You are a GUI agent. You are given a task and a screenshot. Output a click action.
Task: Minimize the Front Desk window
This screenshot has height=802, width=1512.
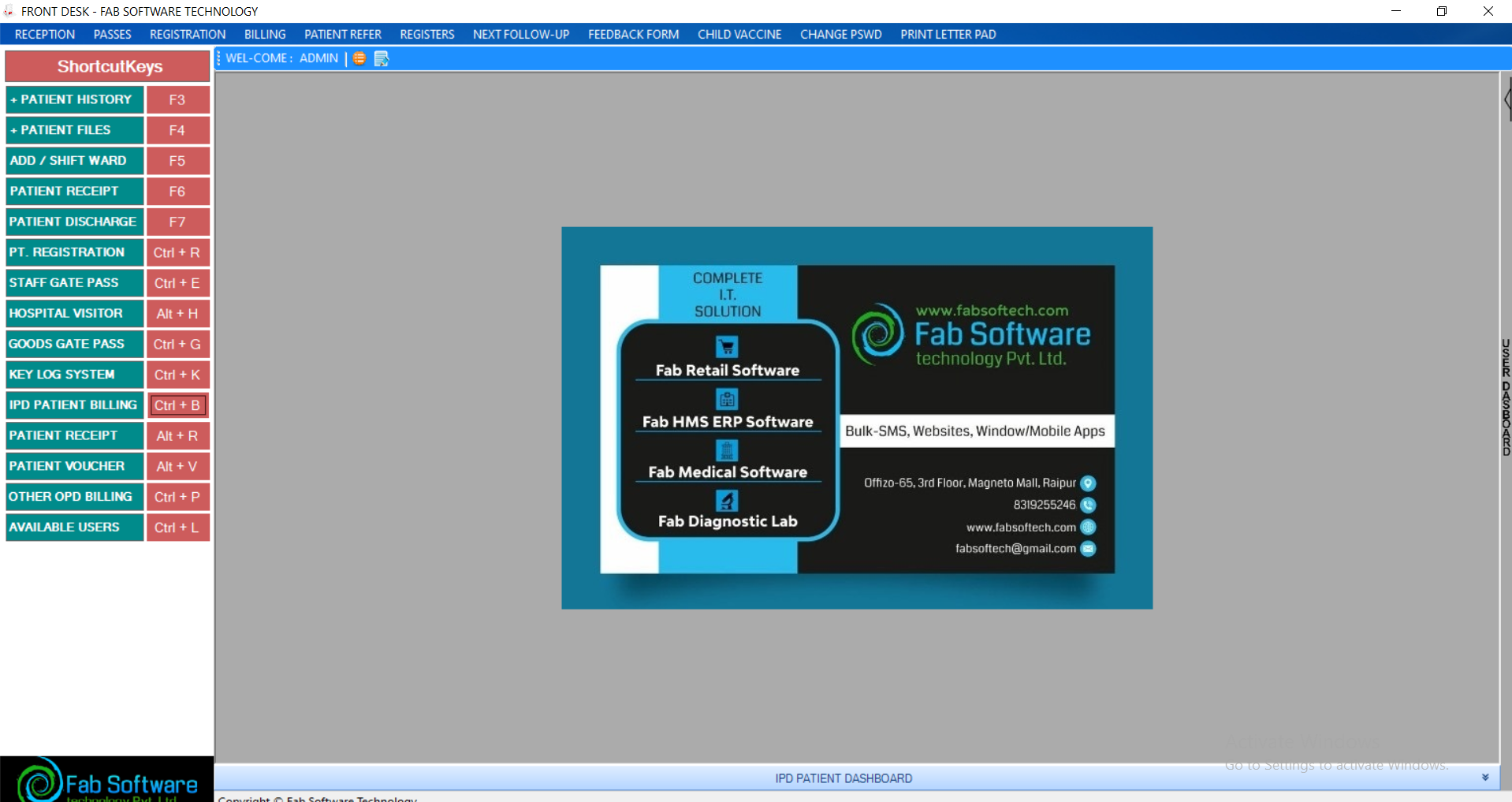tap(1396, 11)
